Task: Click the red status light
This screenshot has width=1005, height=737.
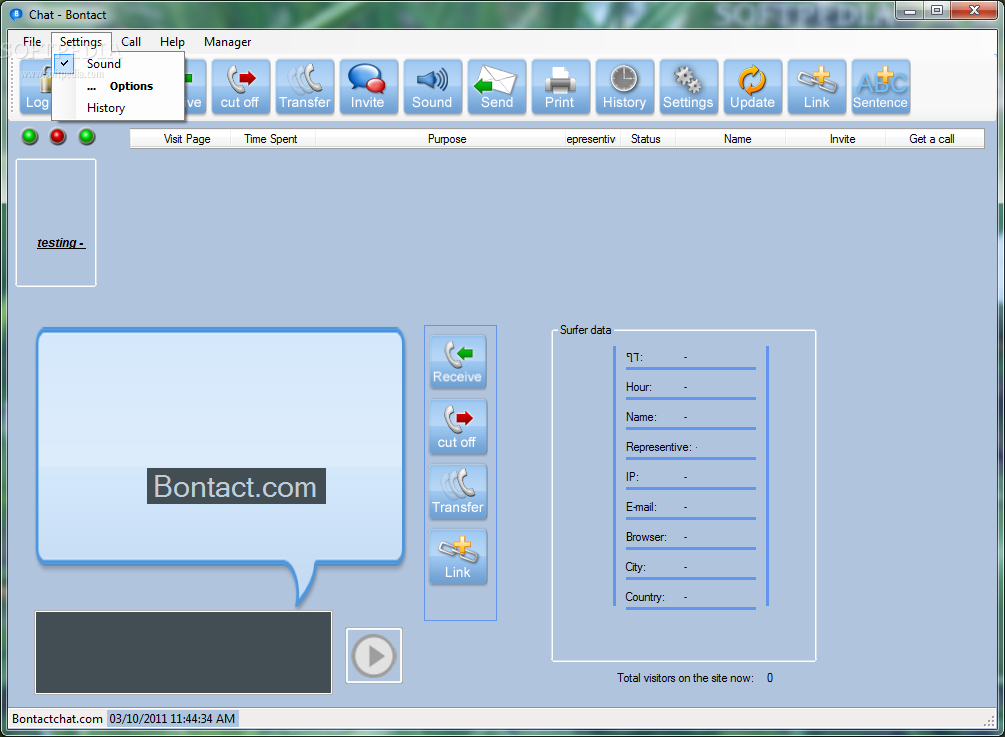Action: [58, 137]
